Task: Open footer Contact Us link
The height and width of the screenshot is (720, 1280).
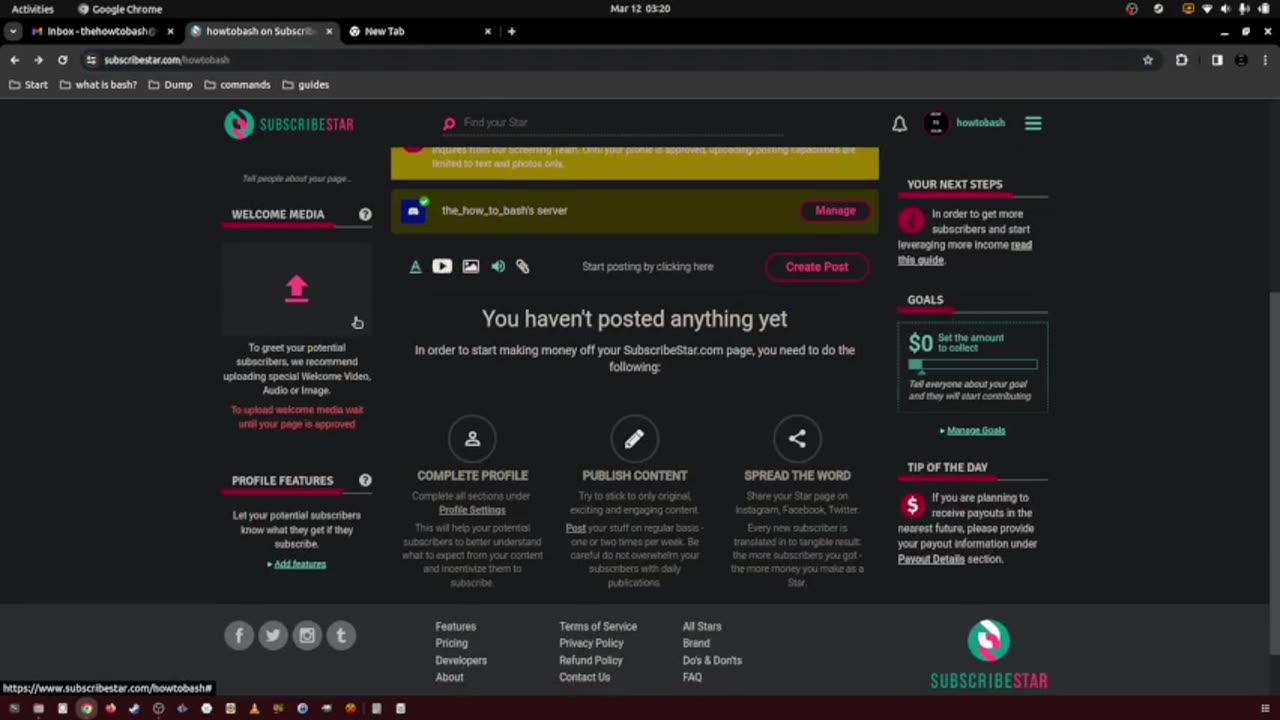Action: [584, 677]
